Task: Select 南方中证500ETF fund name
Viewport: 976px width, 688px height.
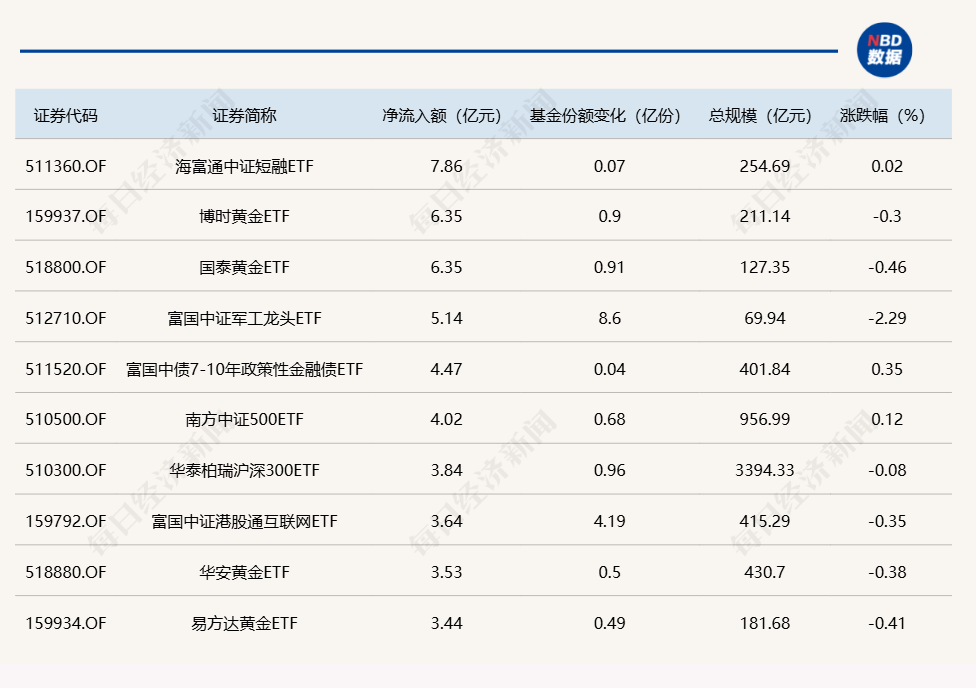Action: pyautogui.click(x=244, y=420)
